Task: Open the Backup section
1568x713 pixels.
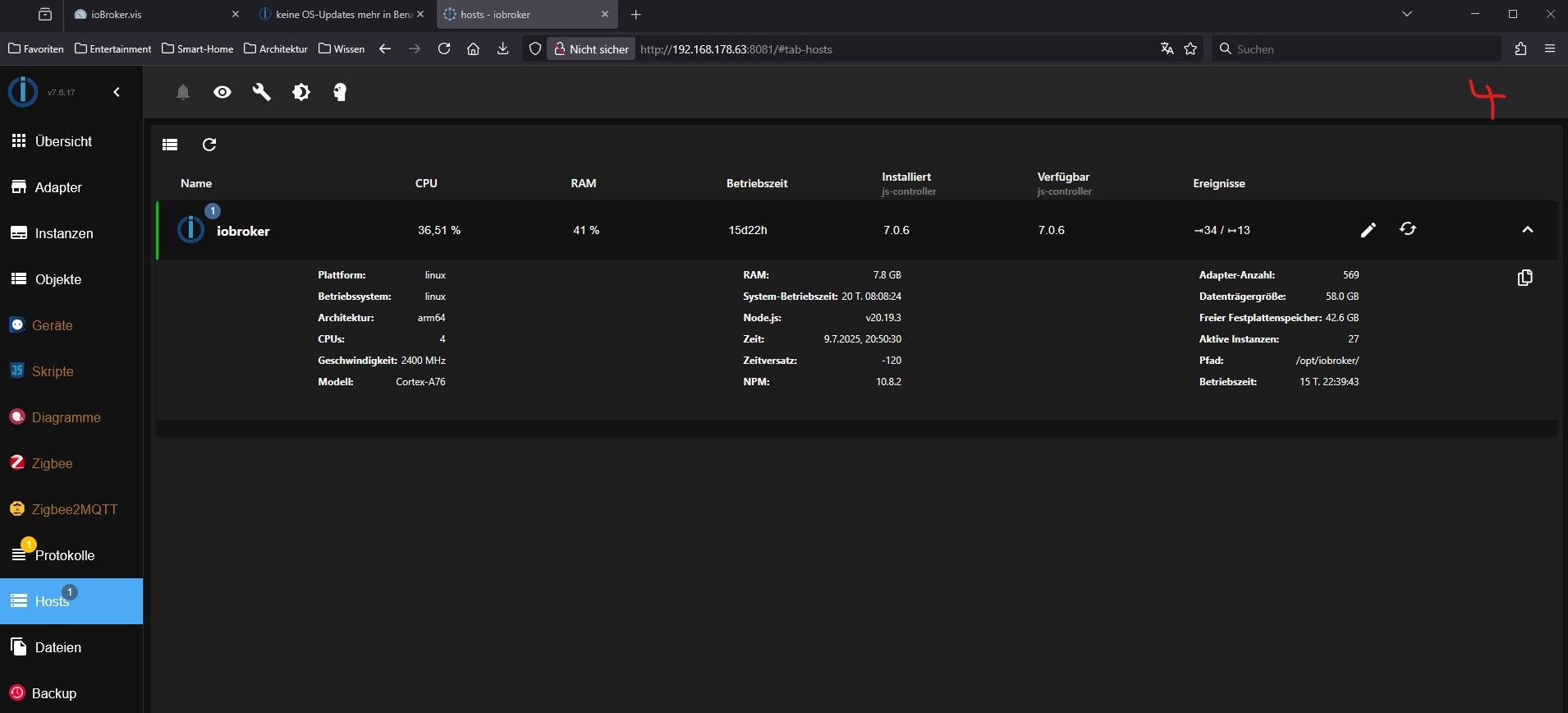Action: [x=71, y=693]
